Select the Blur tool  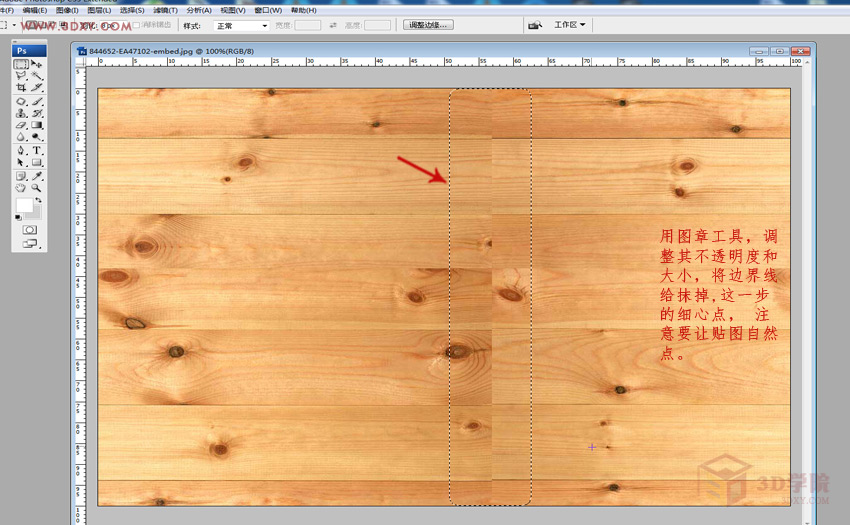point(21,137)
